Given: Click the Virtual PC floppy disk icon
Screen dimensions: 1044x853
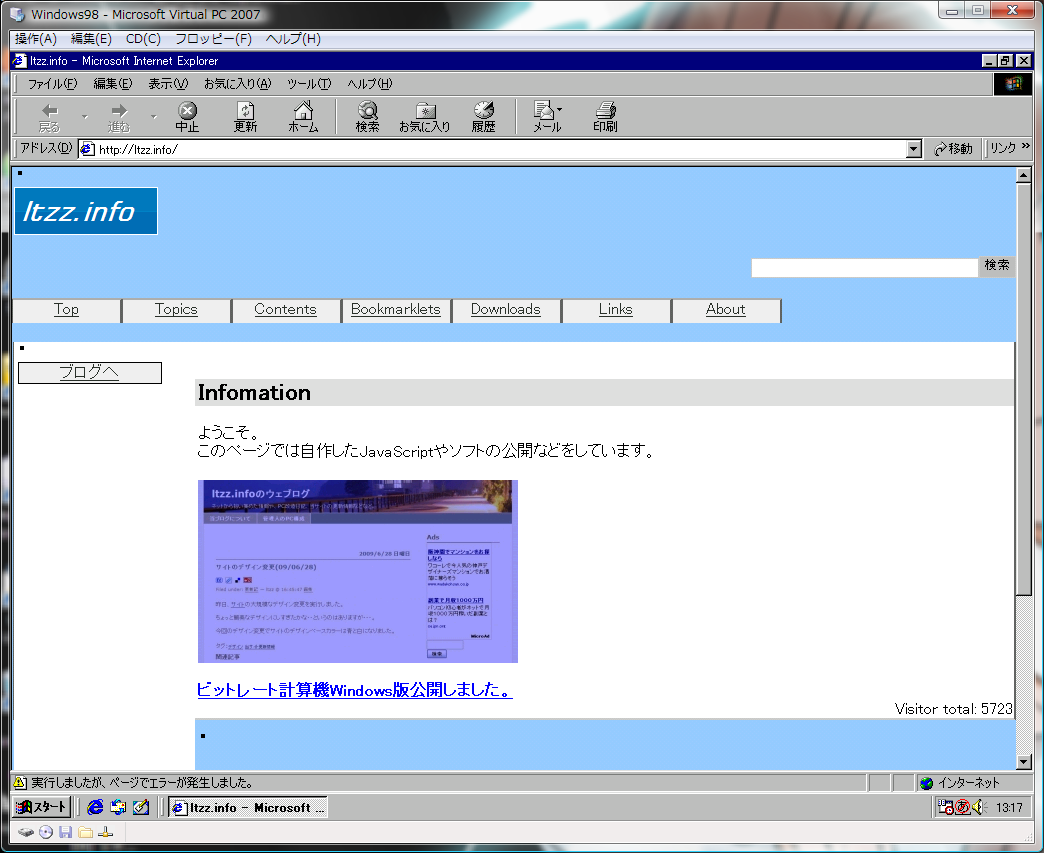Looking at the screenshot, I should click(x=65, y=832).
